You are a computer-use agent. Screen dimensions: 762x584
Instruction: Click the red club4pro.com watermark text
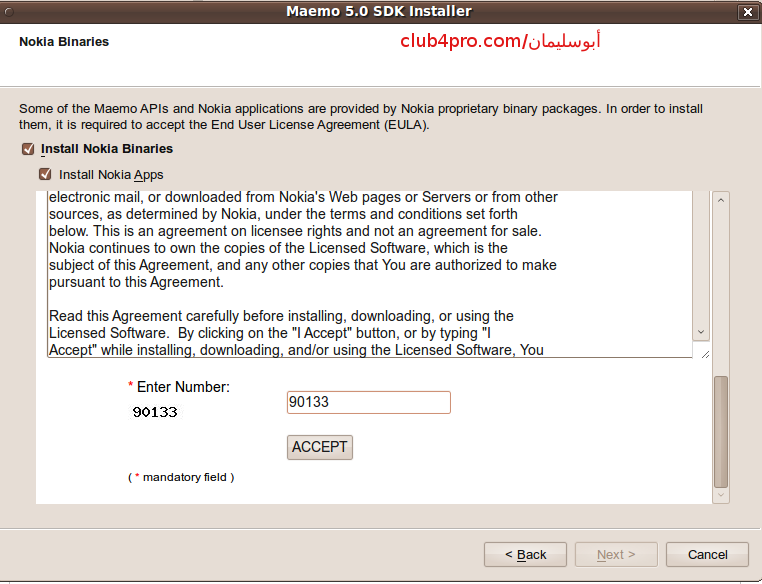pyautogui.click(x=500, y=41)
